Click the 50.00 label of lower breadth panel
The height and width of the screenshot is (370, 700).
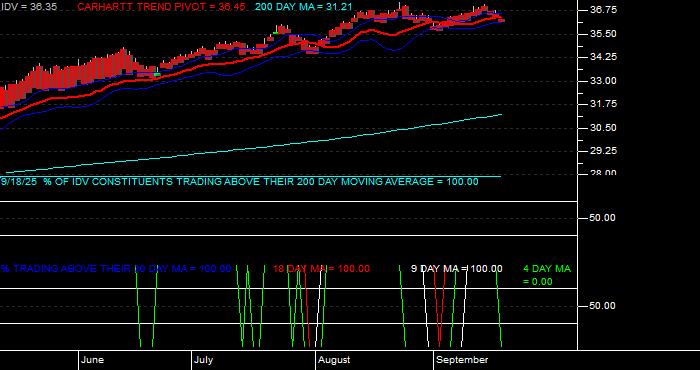[603, 306]
